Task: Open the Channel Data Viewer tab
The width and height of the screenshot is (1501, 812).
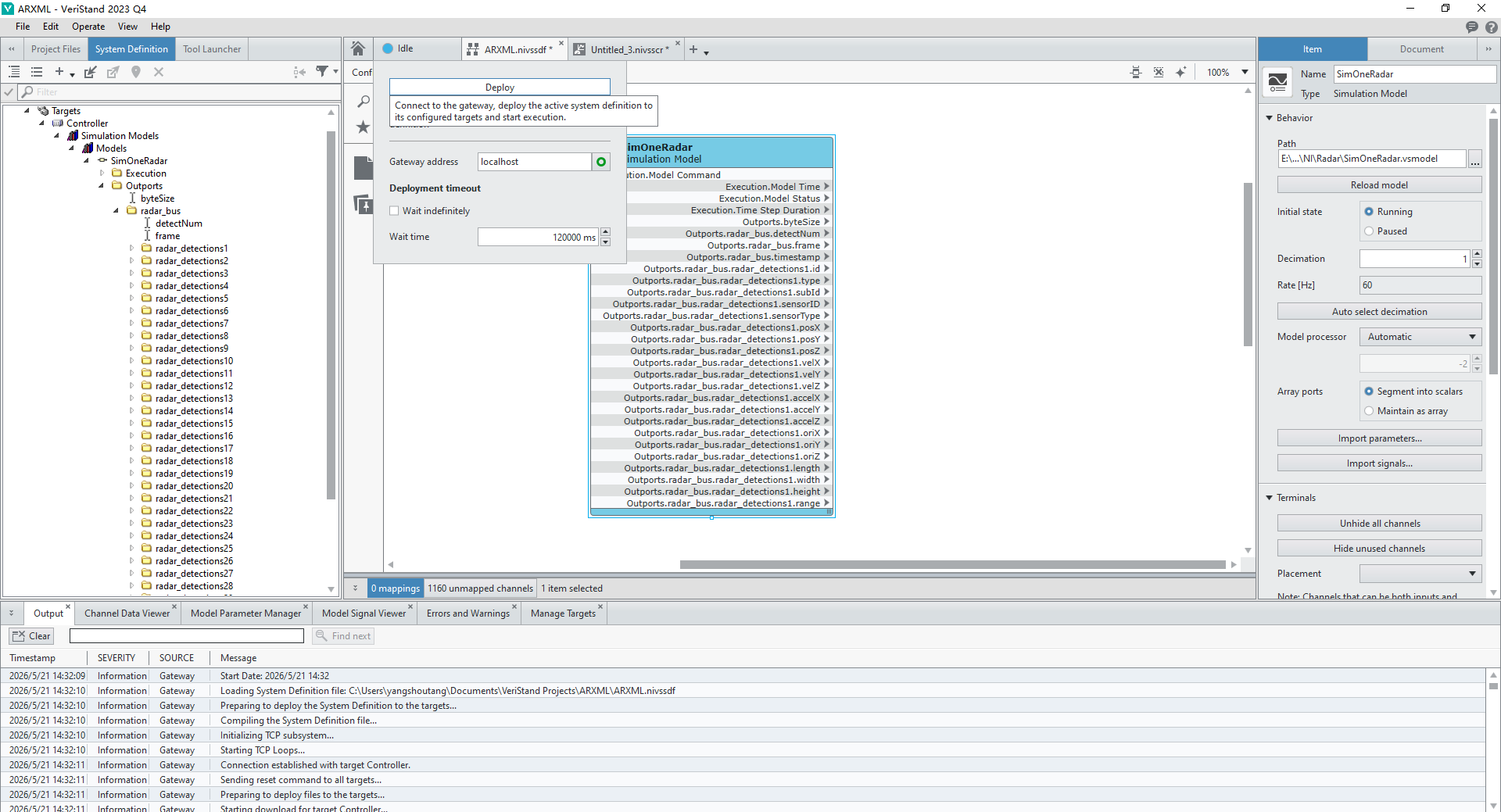Action: coord(127,613)
